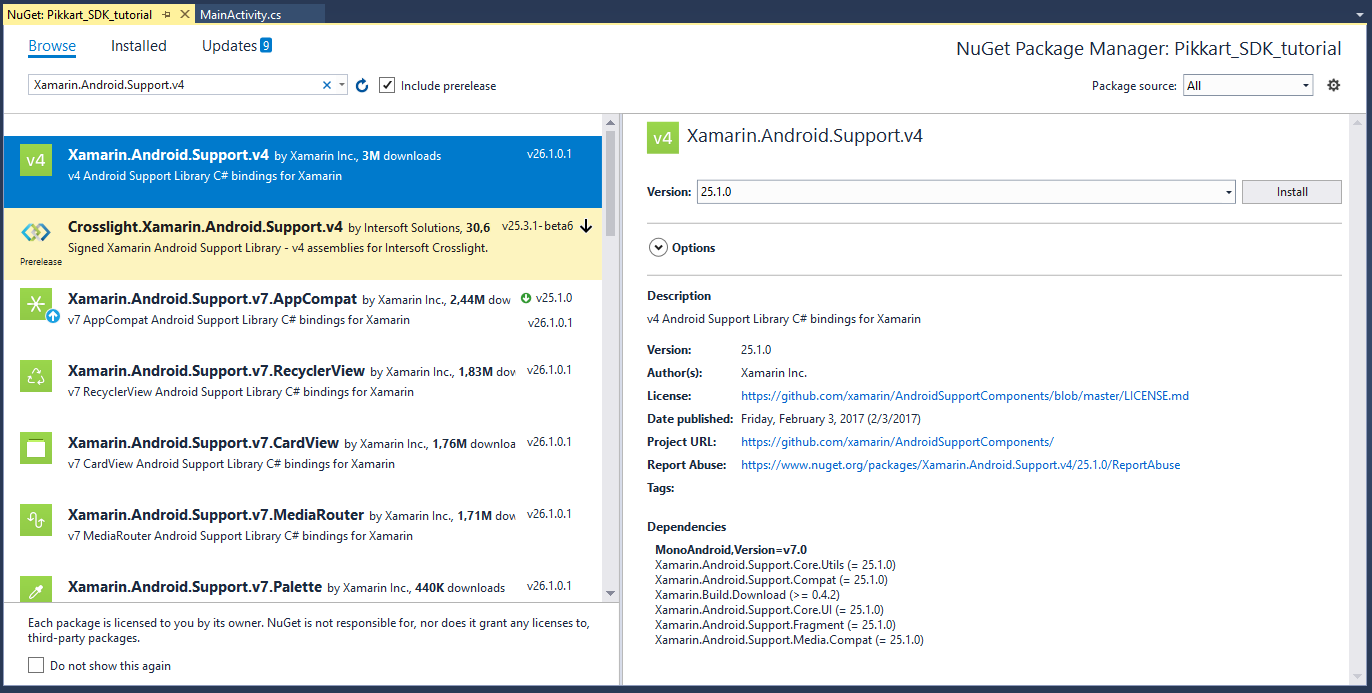This screenshot has height=693, width=1372.
Task: Click the CardView package icon
Action: pos(36,448)
